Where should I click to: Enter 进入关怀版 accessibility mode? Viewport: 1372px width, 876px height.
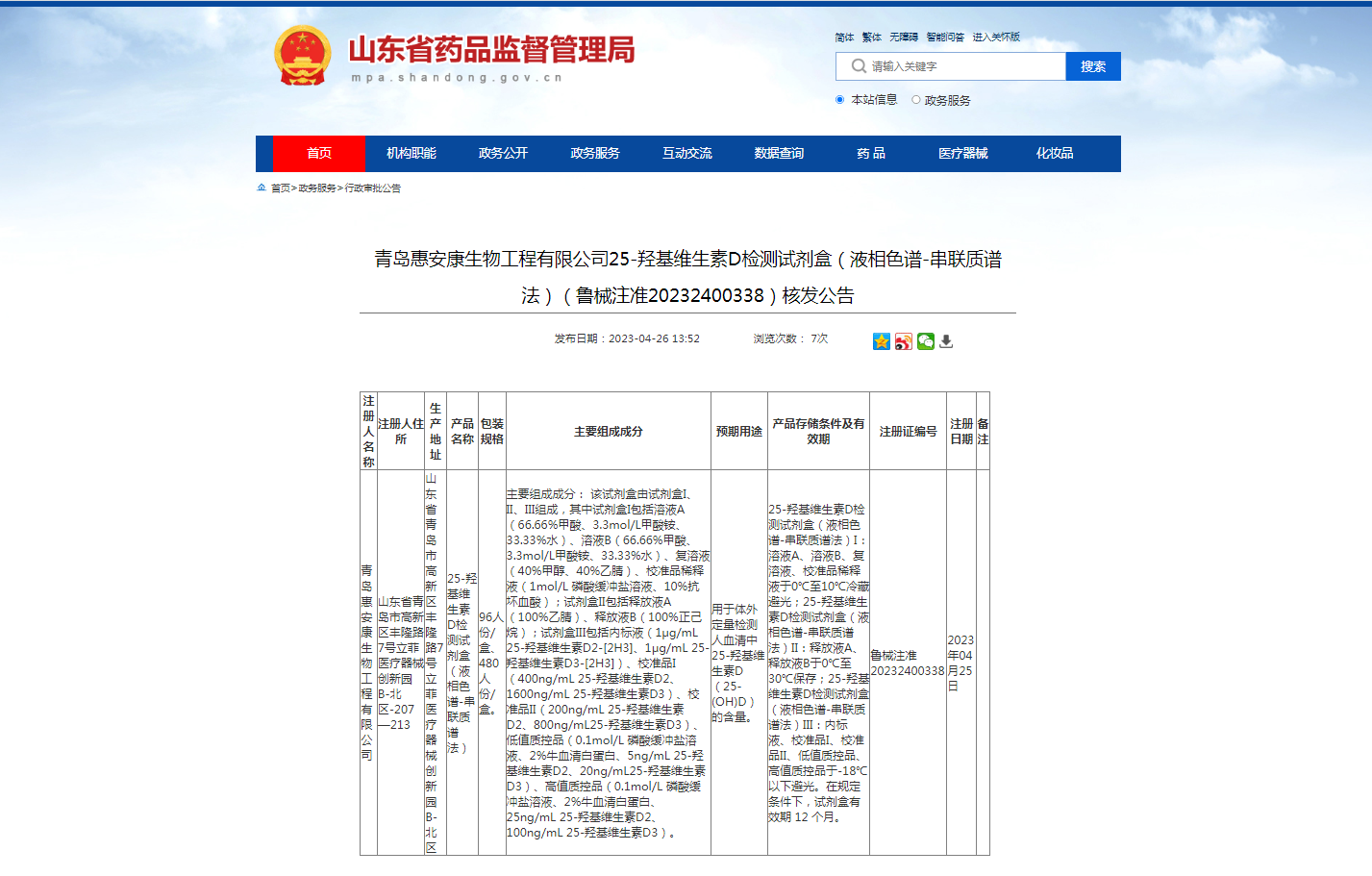click(995, 38)
